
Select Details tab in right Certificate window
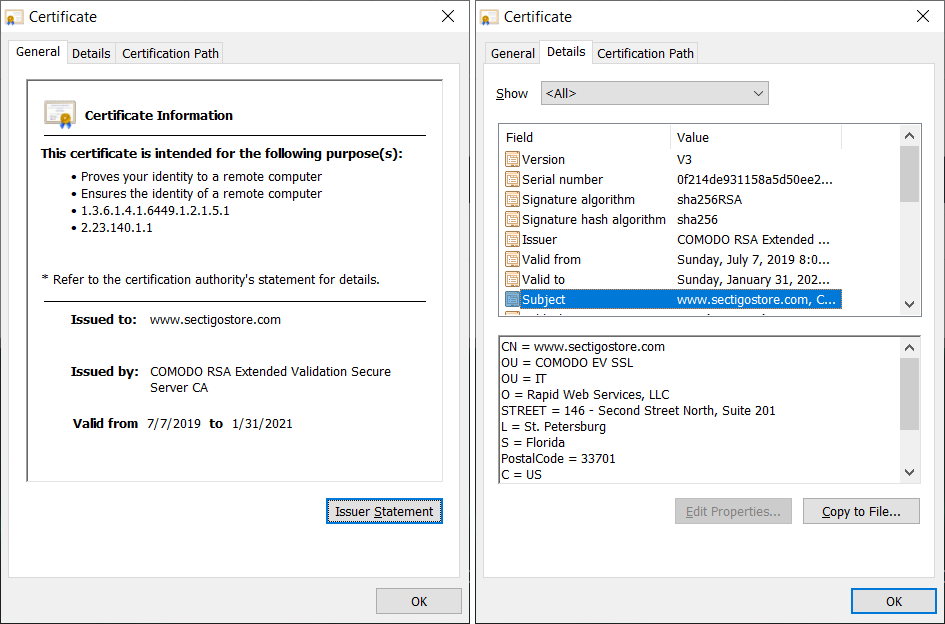coord(566,52)
